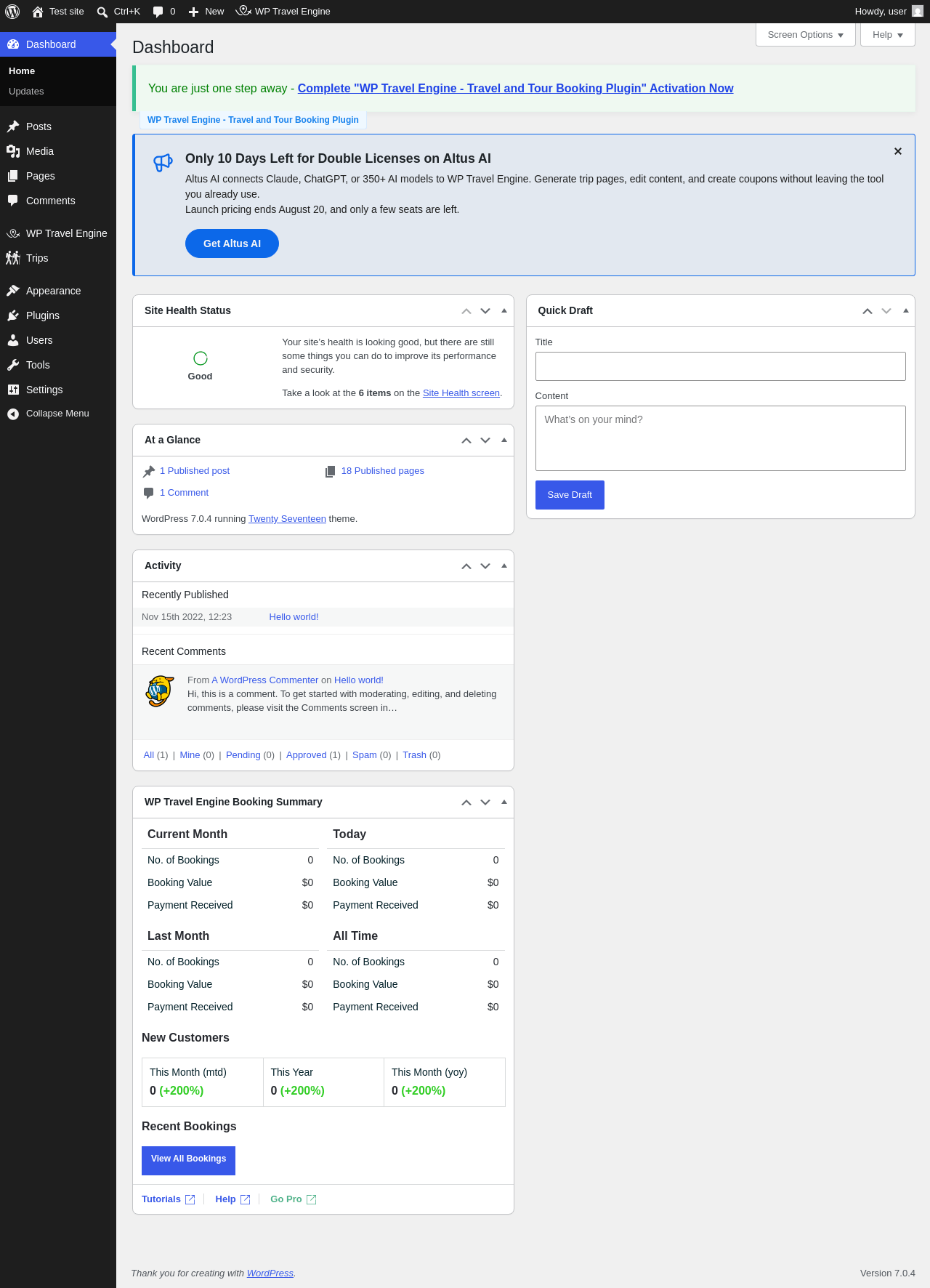The image size is (930, 1288).
Task: Expand the Help dropdown tab
Action: click(x=888, y=35)
